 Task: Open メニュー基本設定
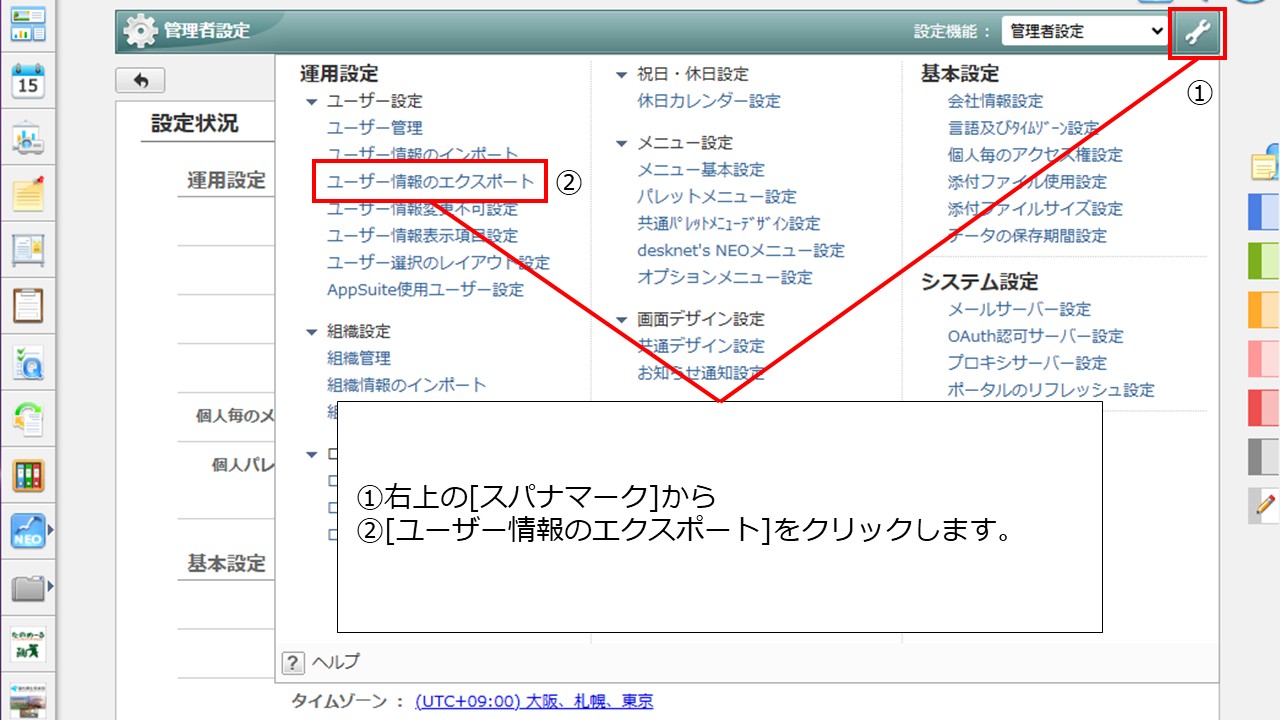701,170
